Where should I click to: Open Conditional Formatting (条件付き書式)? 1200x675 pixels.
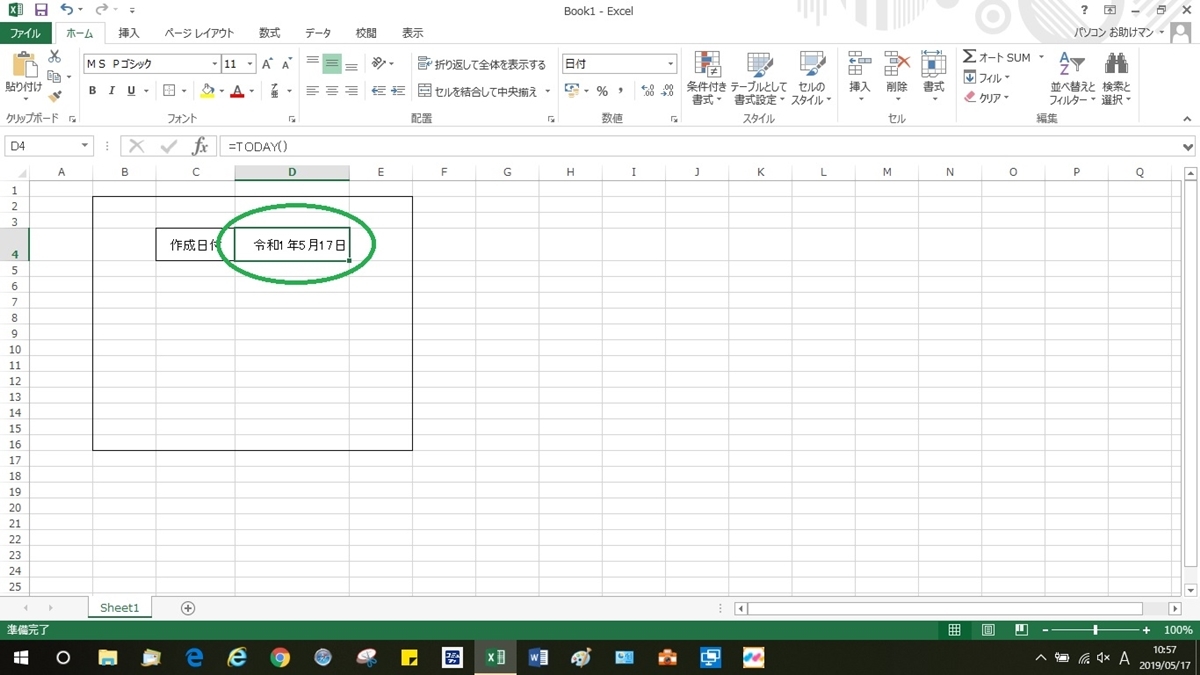[x=707, y=78]
